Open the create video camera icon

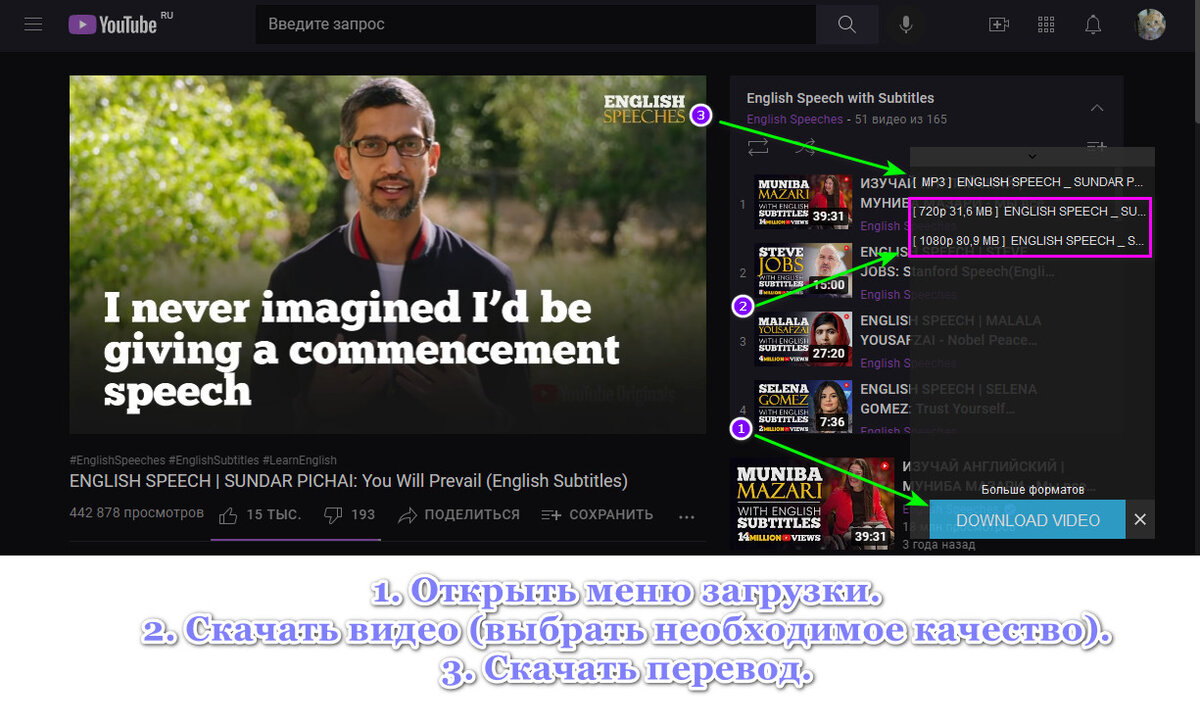[x=998, y=24]
